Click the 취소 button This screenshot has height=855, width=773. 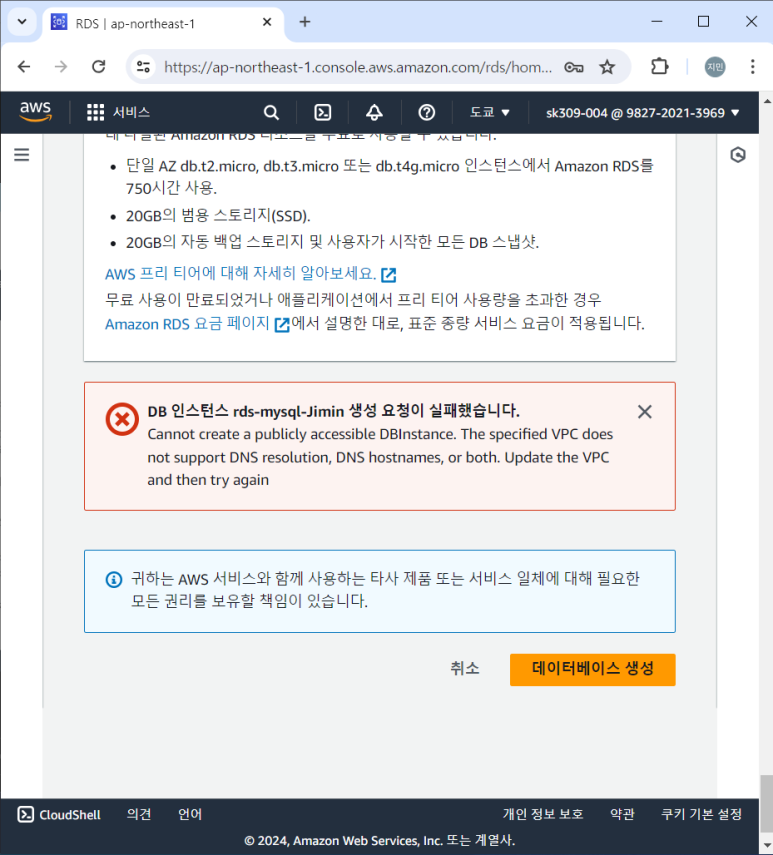click(x=464, y=669)
